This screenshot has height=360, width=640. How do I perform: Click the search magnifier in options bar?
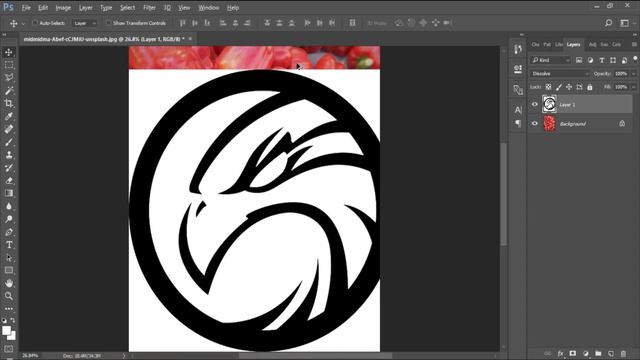pos(609,23)
